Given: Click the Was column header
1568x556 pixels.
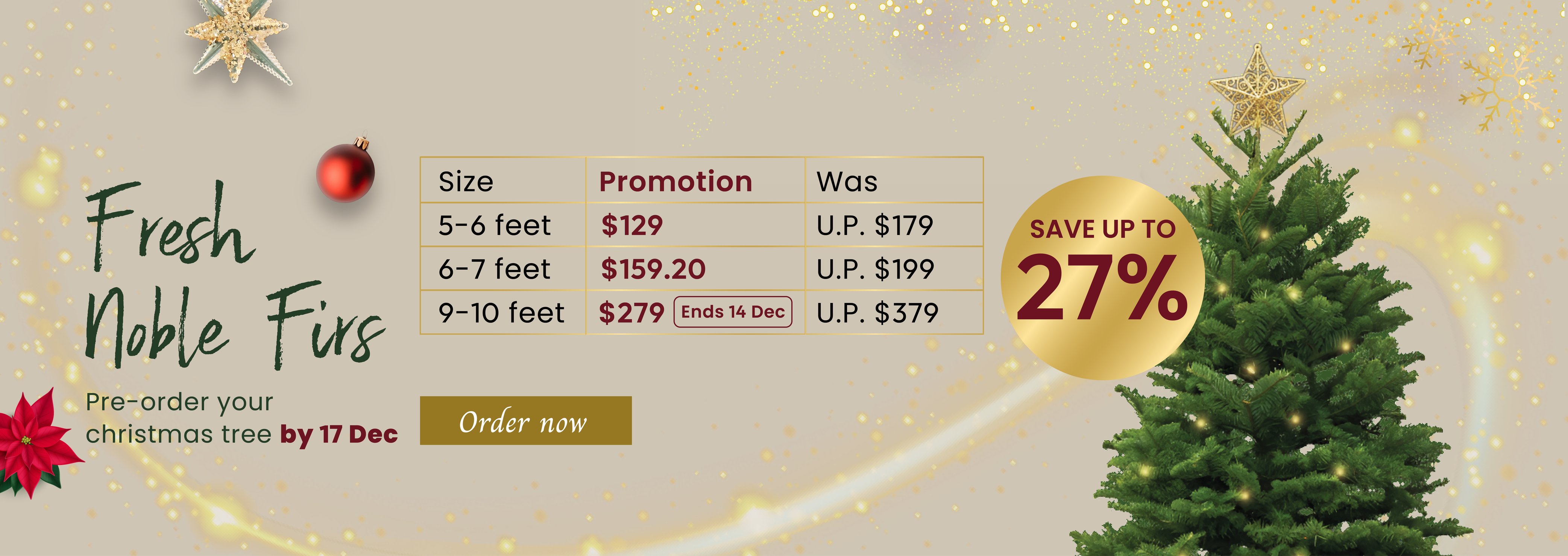Looking at the screenshot, I should click(847, 181).
